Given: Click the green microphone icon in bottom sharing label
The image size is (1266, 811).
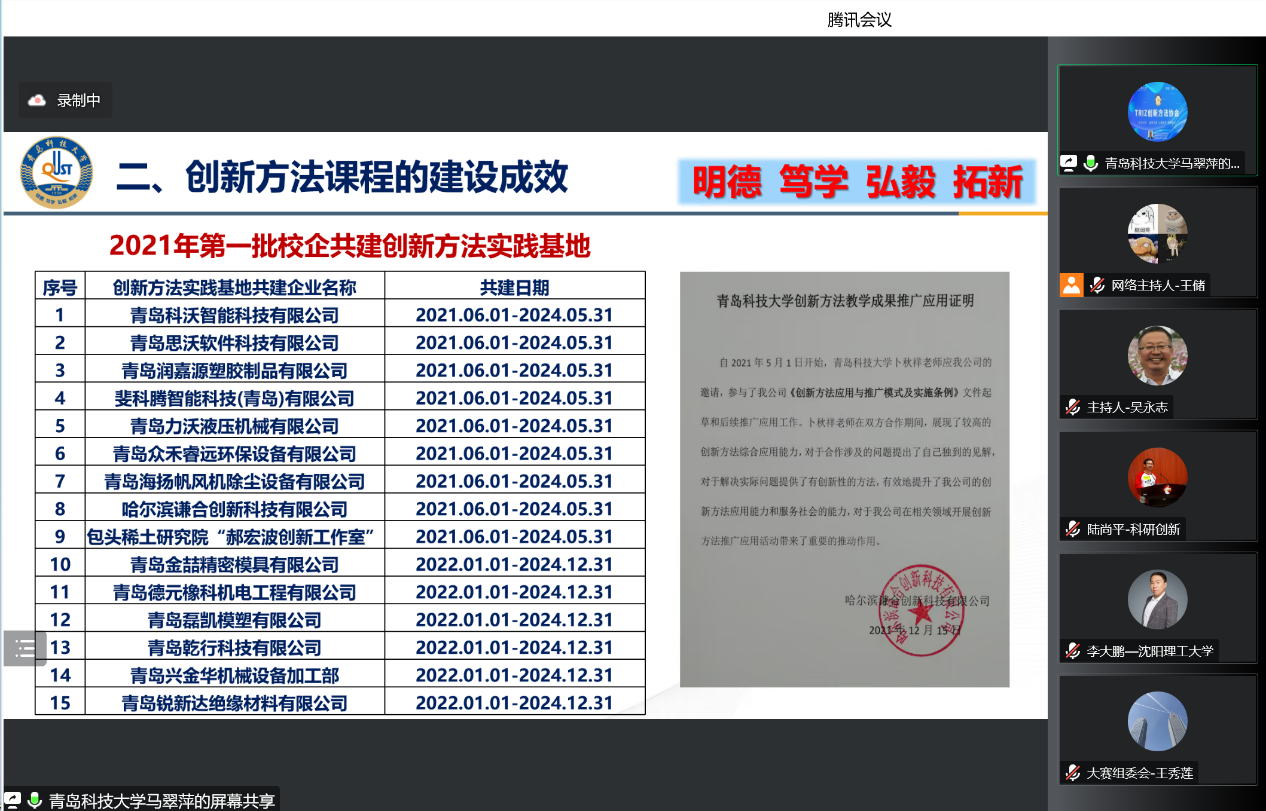Looking at the screenshot, I should pyautogui.click(x=35, y=800).
